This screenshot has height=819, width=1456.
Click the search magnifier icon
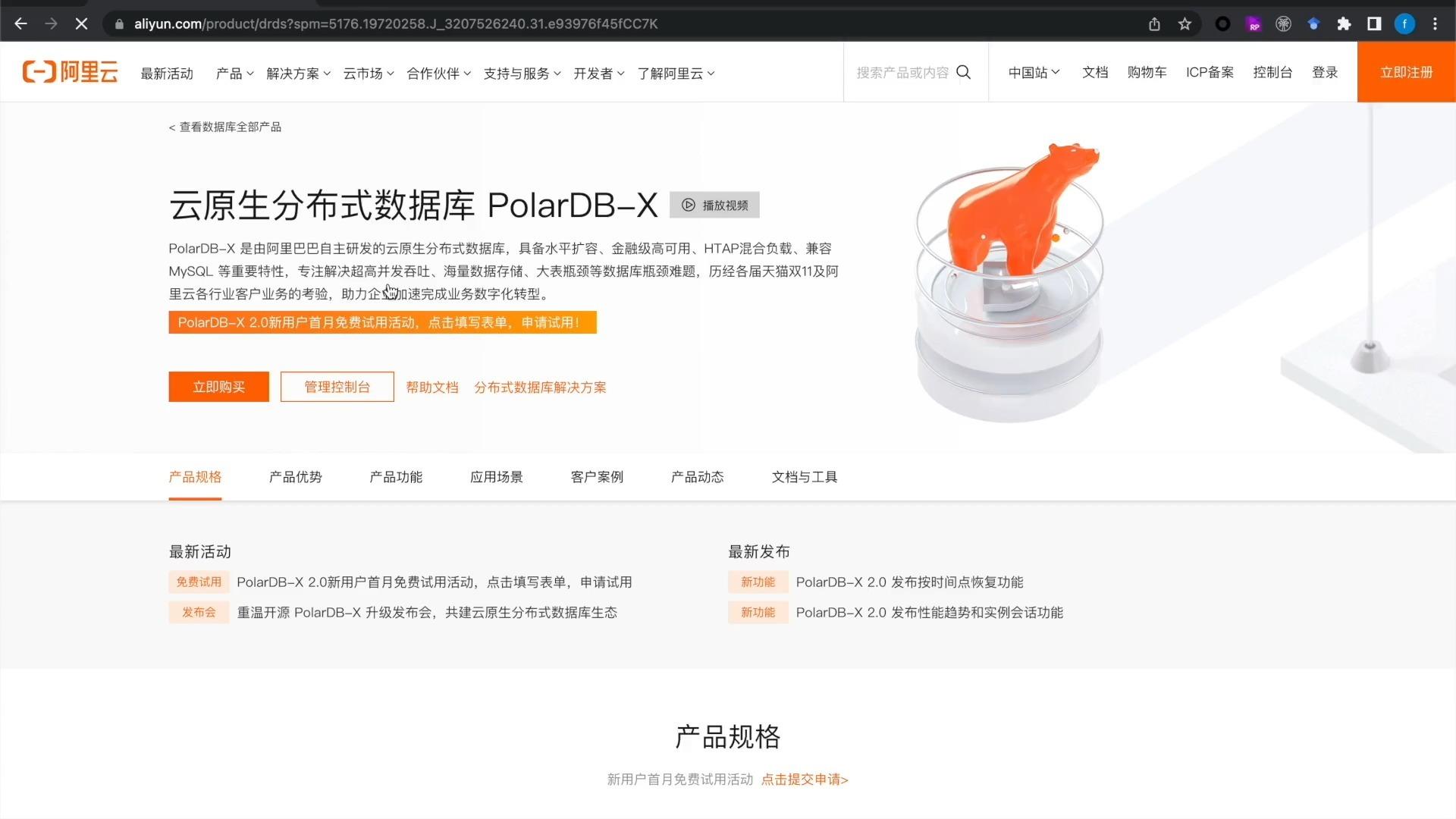pos(963,72)
